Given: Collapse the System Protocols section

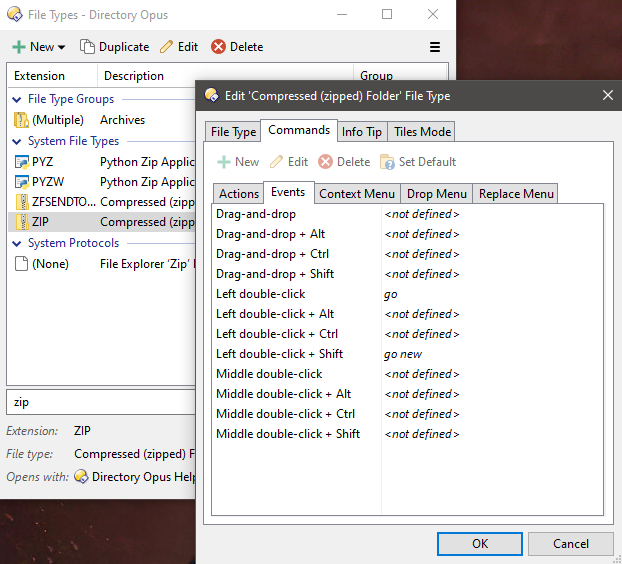Looking at the screenshot, I should 17,243.
